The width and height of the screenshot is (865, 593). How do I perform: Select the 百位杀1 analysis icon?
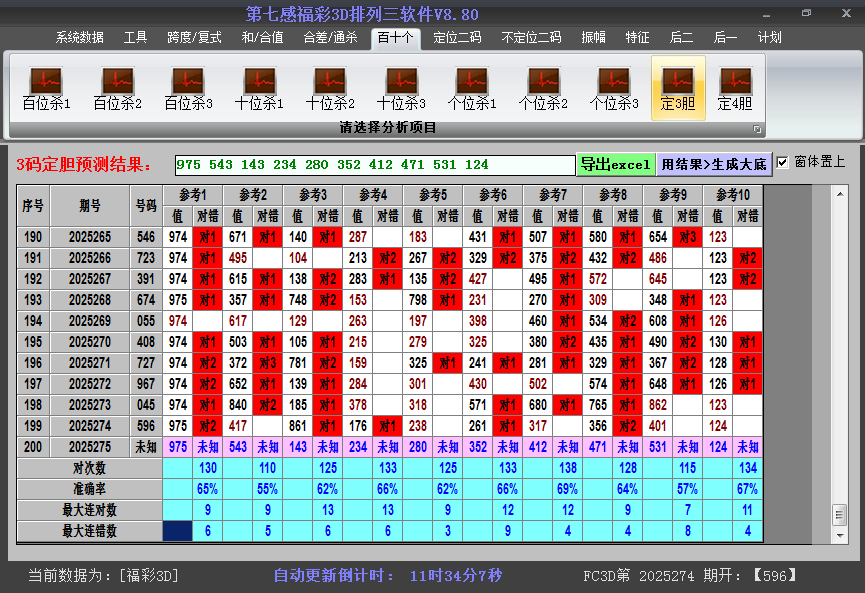46,88
